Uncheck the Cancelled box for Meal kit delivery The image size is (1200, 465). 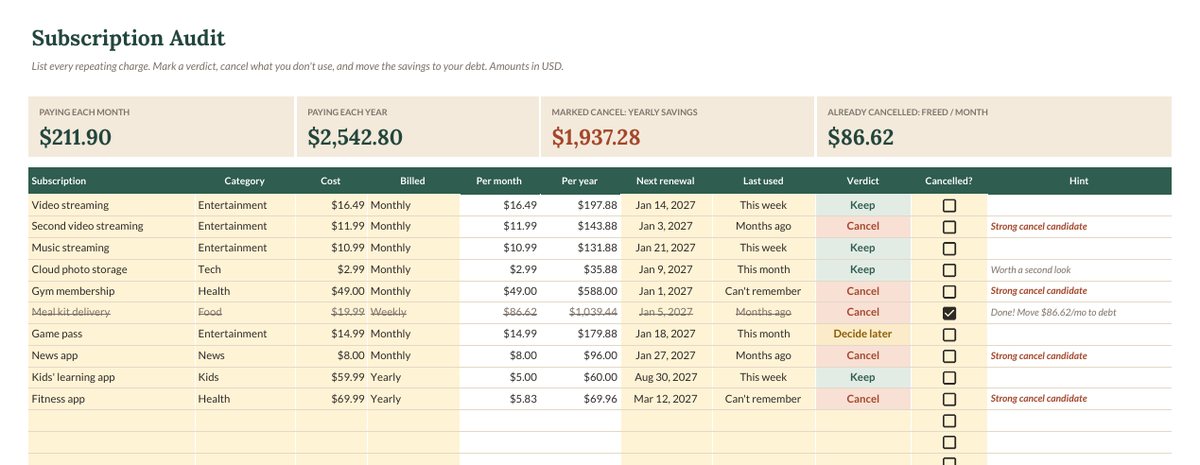949,313
